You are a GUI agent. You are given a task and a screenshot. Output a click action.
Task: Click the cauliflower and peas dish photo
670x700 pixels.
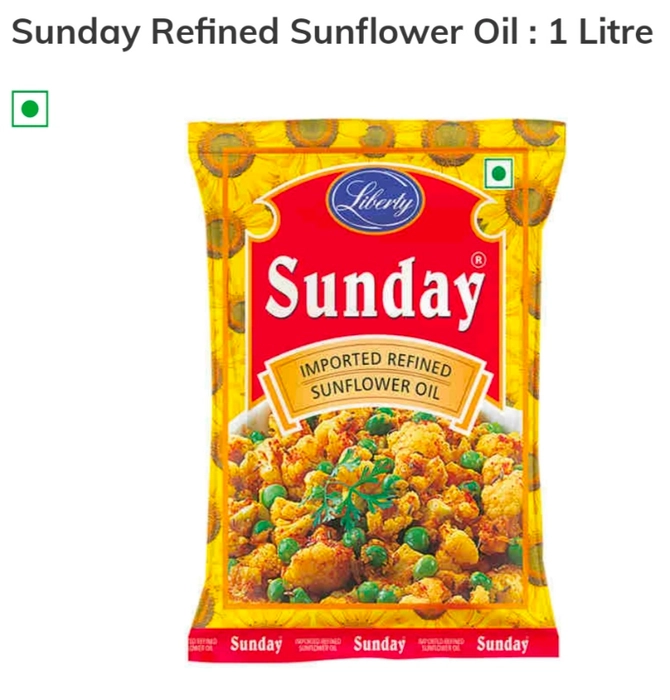click(x=375, y=507)
